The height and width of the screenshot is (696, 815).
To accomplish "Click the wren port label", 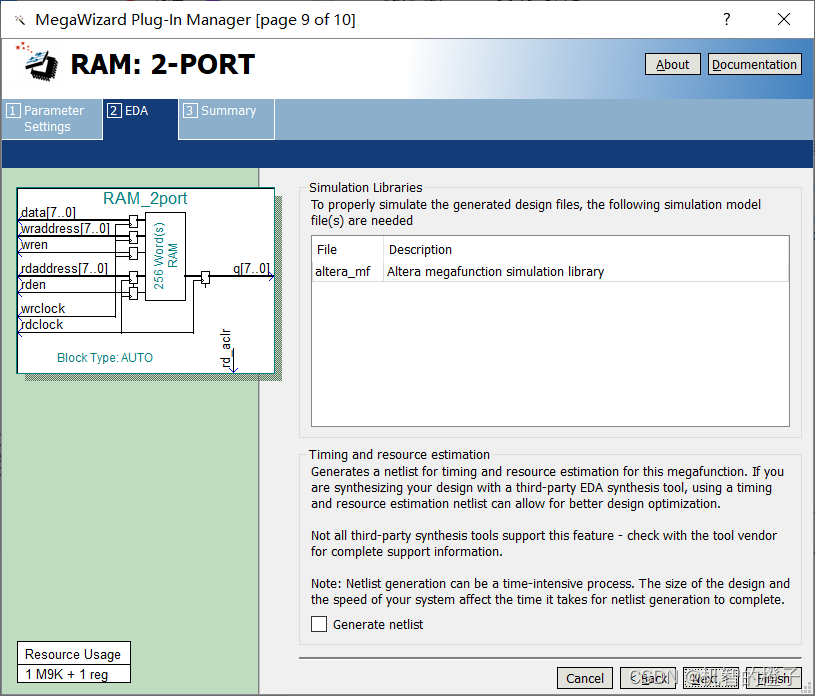I will point(34,244).
